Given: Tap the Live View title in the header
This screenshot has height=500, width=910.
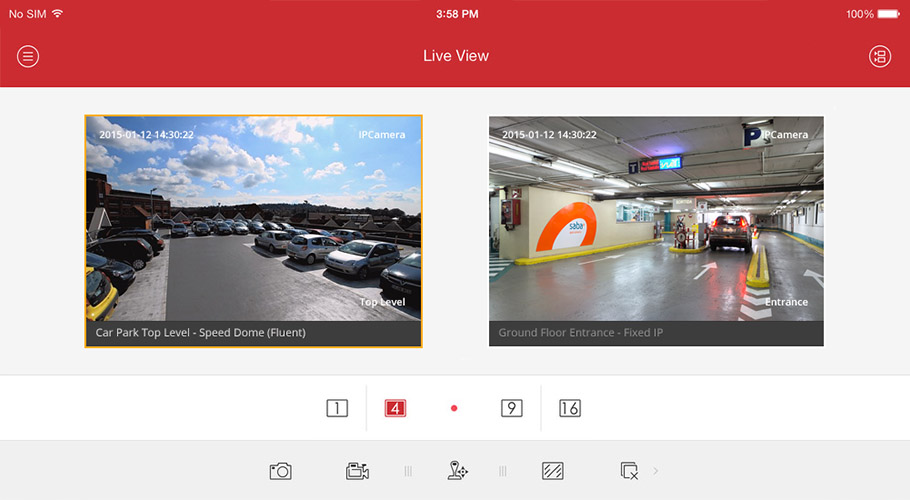Looking at the screenshot, I should (456, 56).
